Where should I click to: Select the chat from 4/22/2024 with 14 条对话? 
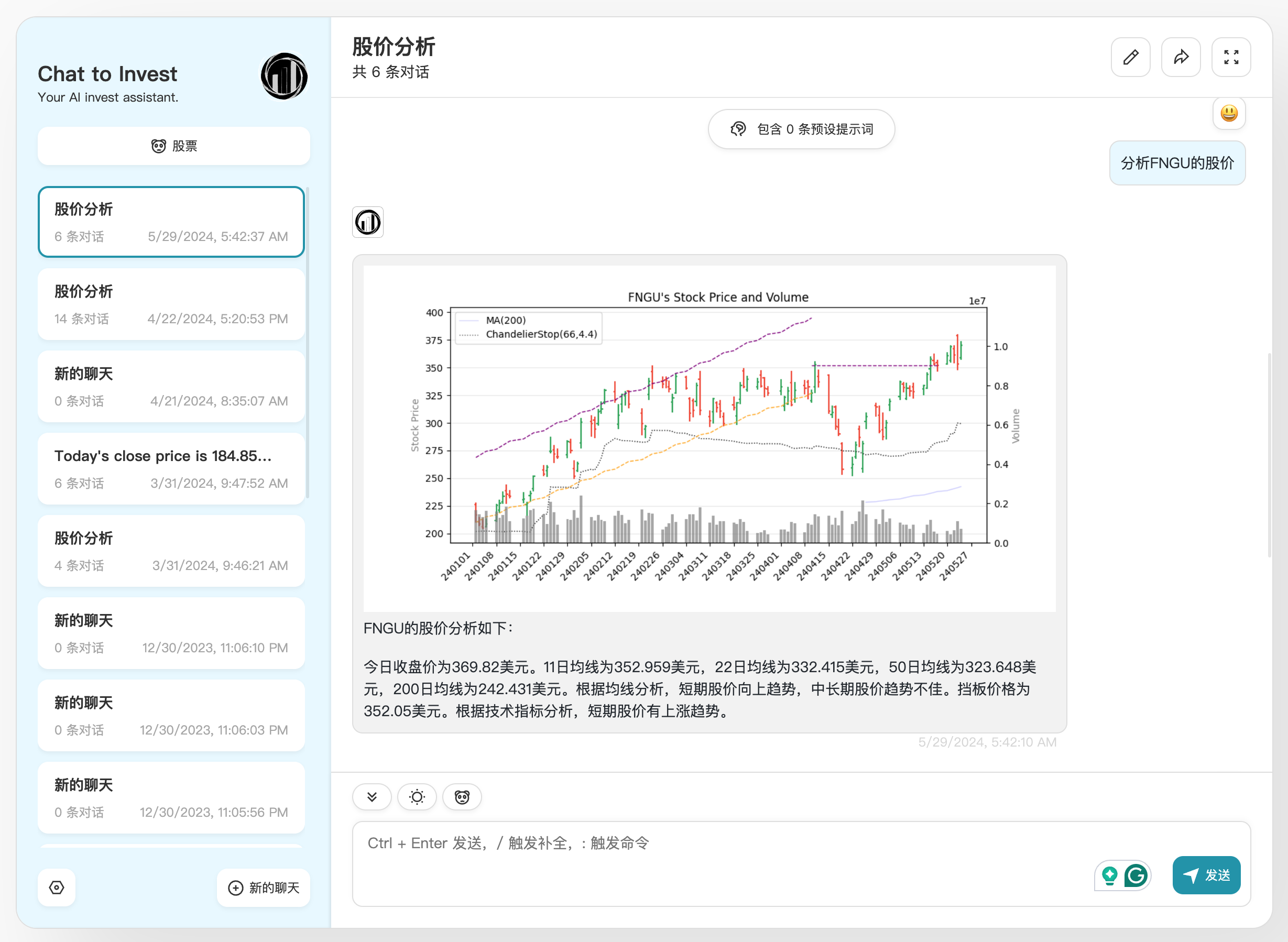click(x=171, y=304)
